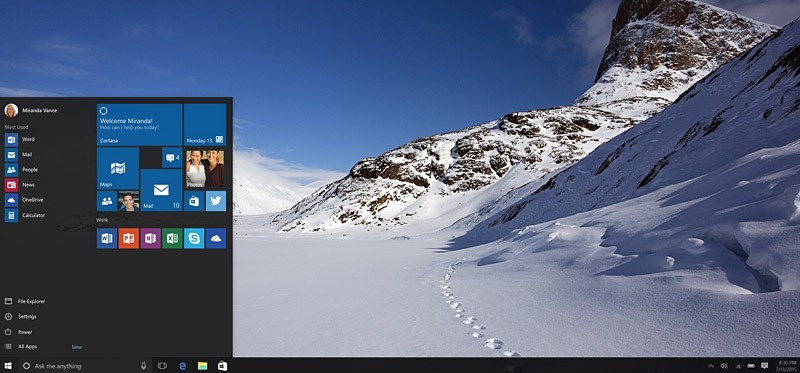800x373 pixels.
Task: Open the Twitter tile
Action: click(x=216, y=201)
